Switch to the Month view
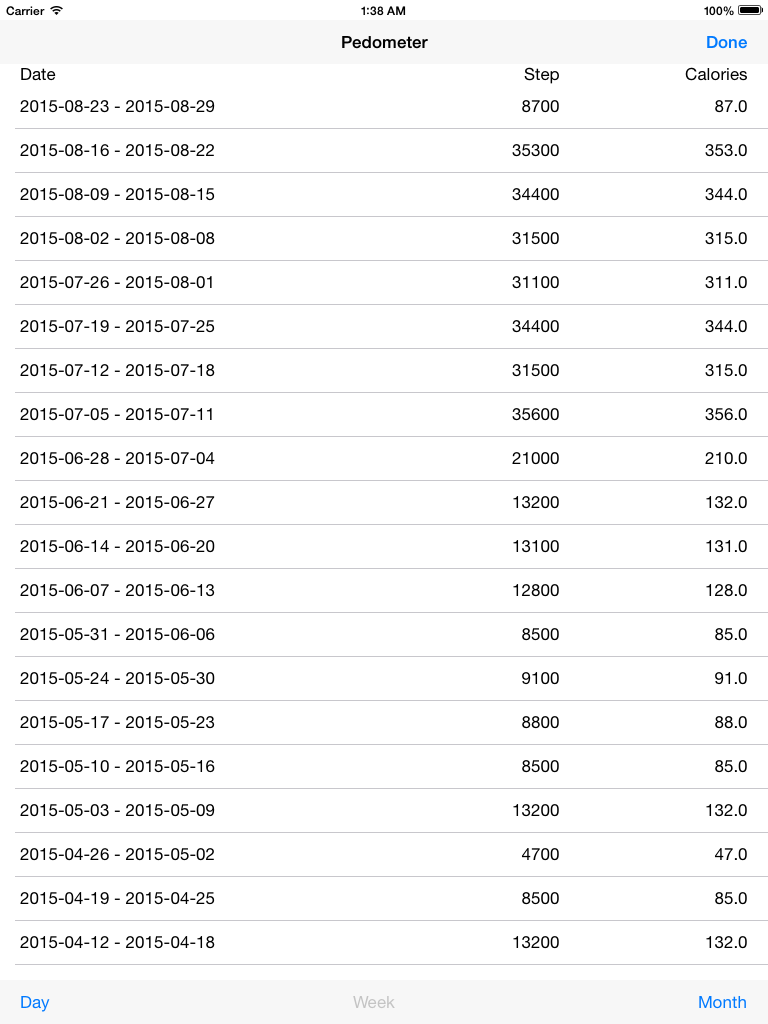The image size is (768, 1024). coord(722,1002)
